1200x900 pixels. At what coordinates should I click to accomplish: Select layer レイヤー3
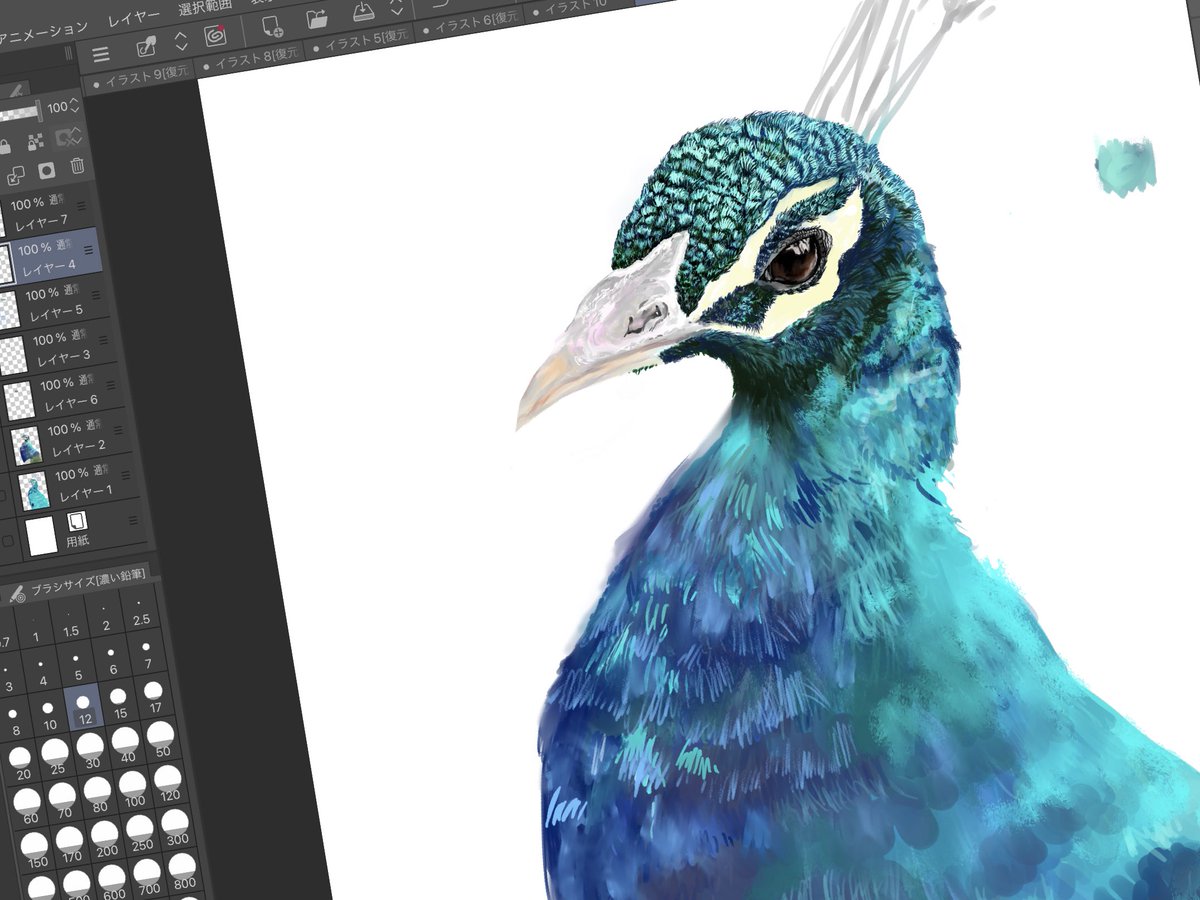coord(58,347)
